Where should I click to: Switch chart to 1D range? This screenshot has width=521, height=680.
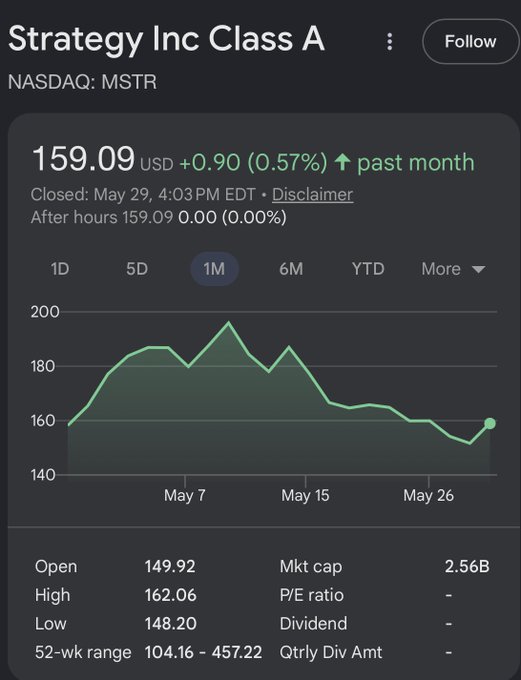(60, 269)
